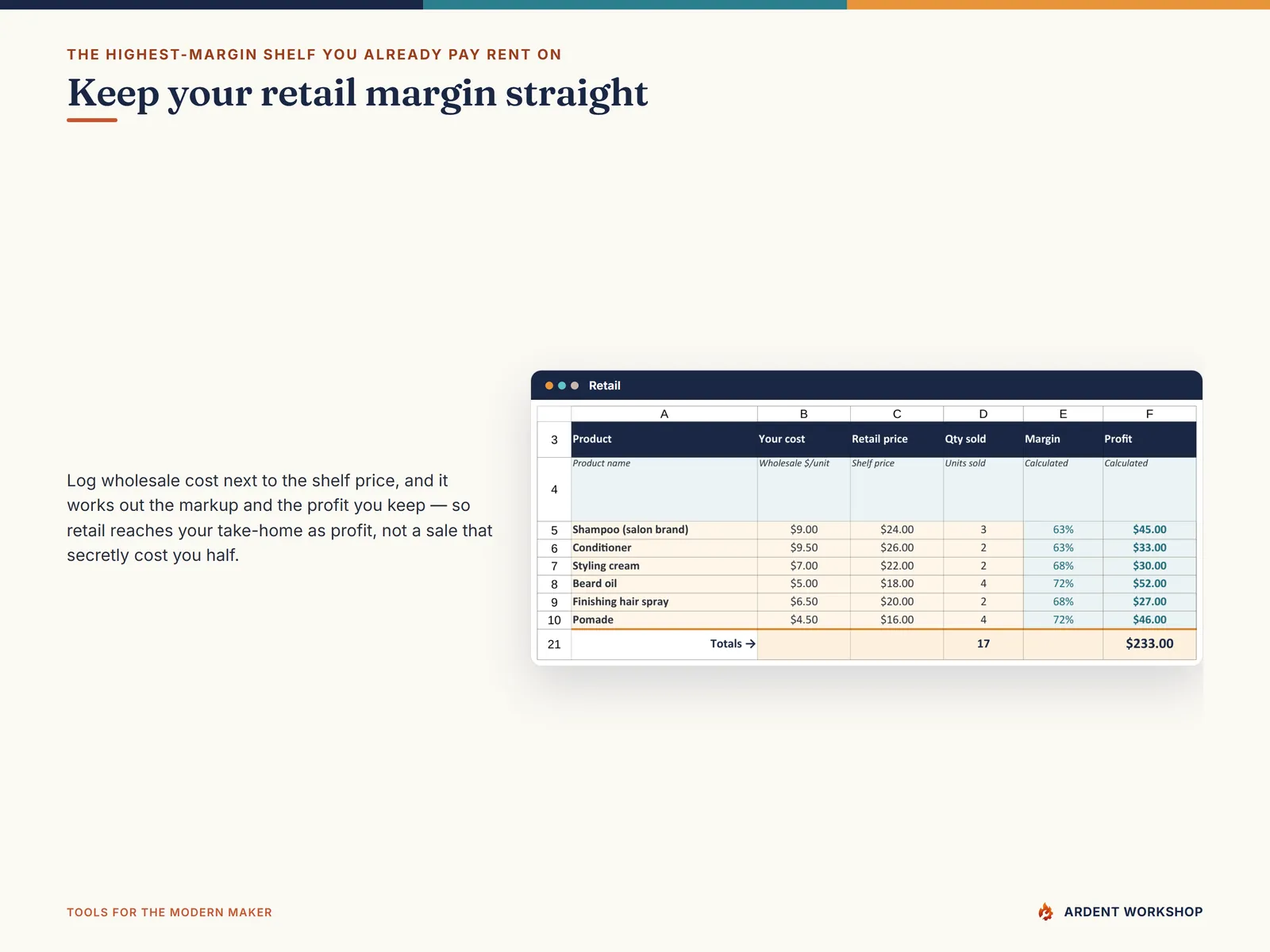The height and width of the screenshot is (952, 1270).
Task: Click the Qty sold header cell
Action: [x=983, y=440]
